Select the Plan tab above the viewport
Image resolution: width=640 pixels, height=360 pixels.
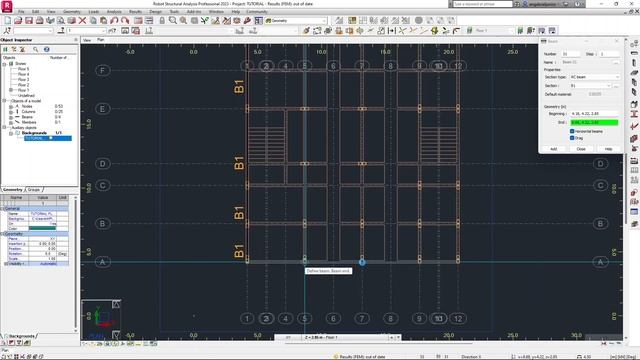(100, 40)
